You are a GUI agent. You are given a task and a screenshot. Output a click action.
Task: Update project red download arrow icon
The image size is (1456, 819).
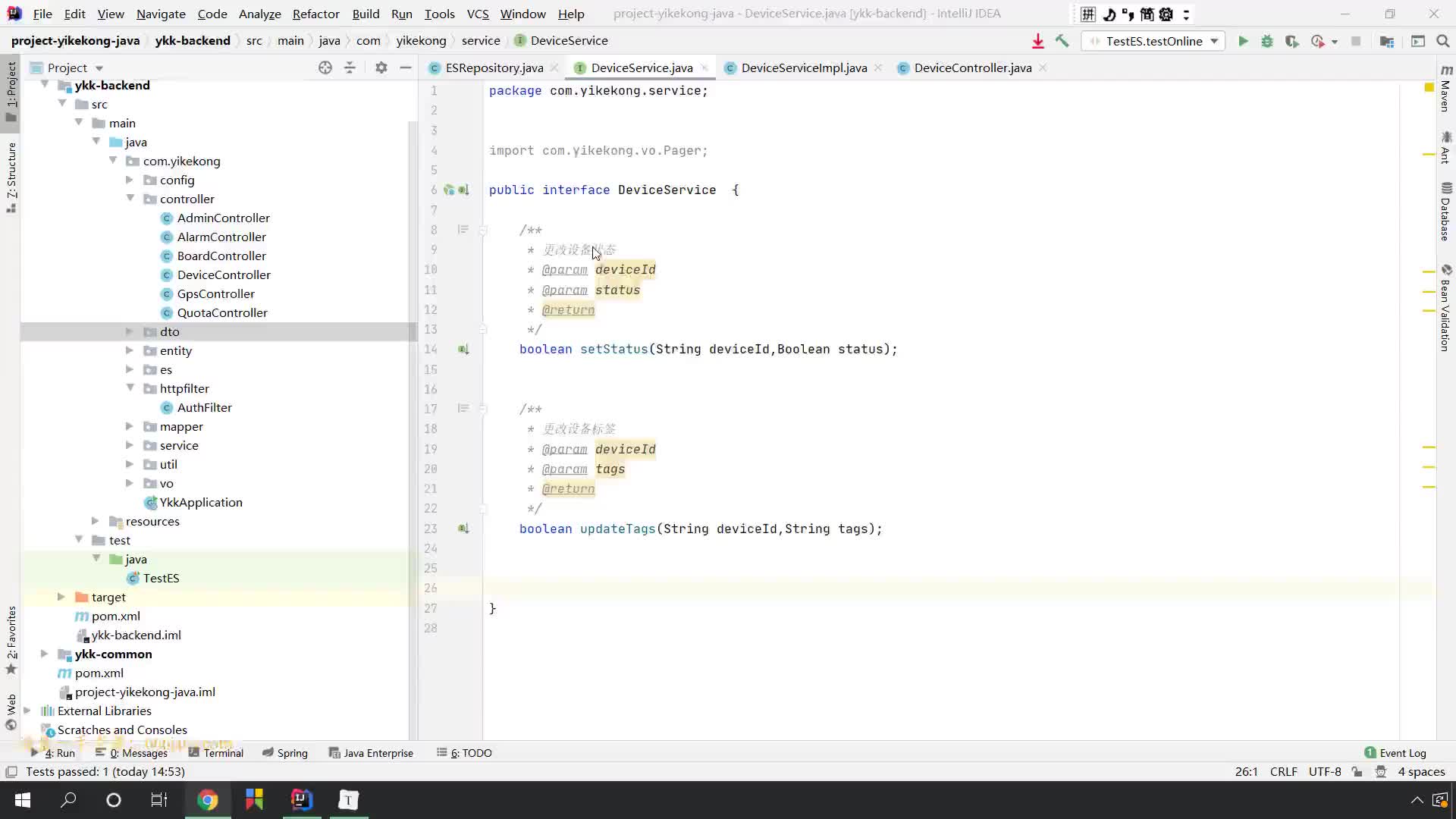pyautogui.click(x=1038, y=41)
